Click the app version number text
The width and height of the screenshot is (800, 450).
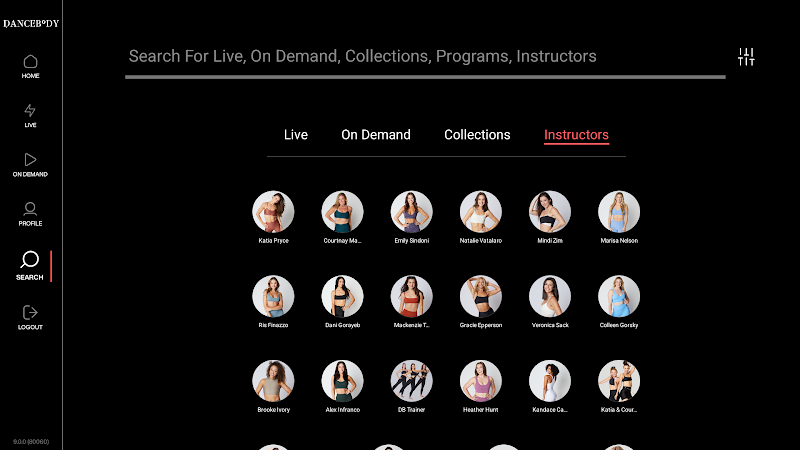coord(31,442)
